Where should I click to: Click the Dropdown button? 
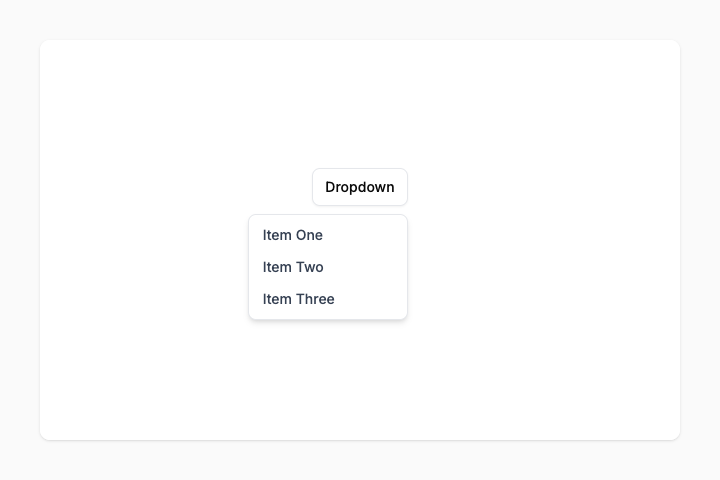click(360, 187)
